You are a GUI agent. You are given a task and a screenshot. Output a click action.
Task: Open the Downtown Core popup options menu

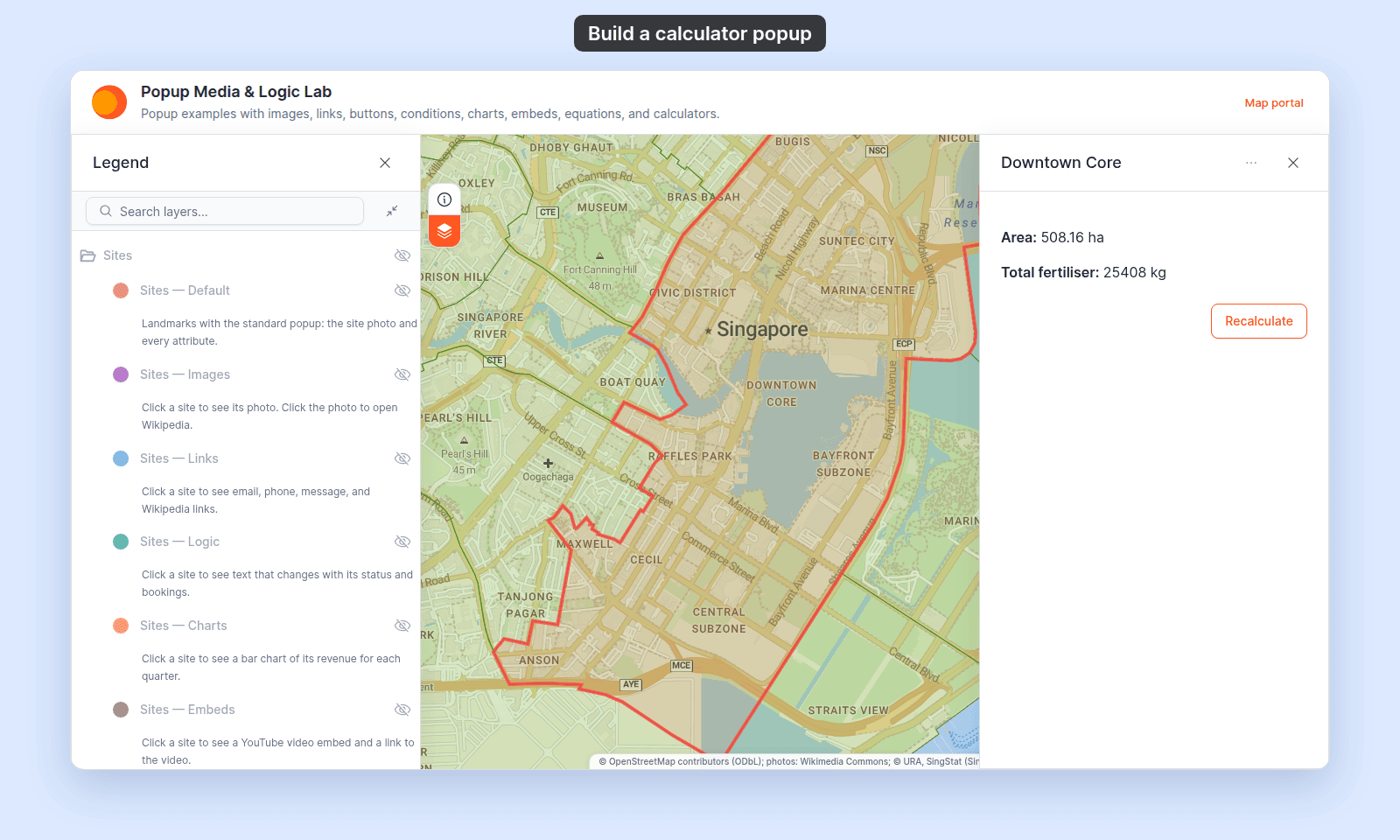pyautogui.click(x=1251, y=163)
